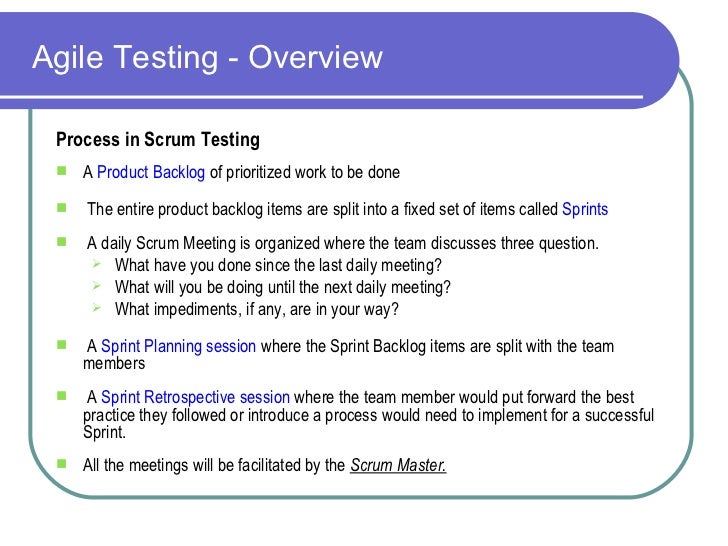Open the Sprint Retrospective session link

tap(196, 397)
